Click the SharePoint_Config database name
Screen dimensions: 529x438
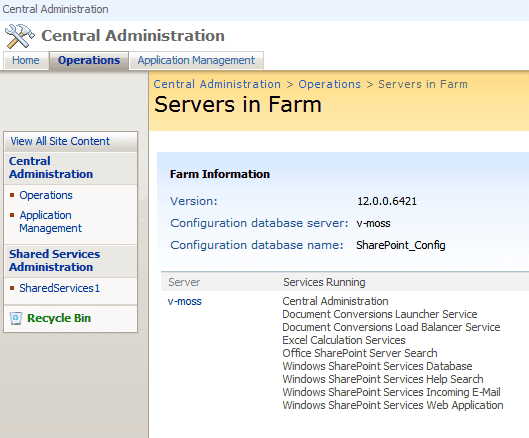401,245
